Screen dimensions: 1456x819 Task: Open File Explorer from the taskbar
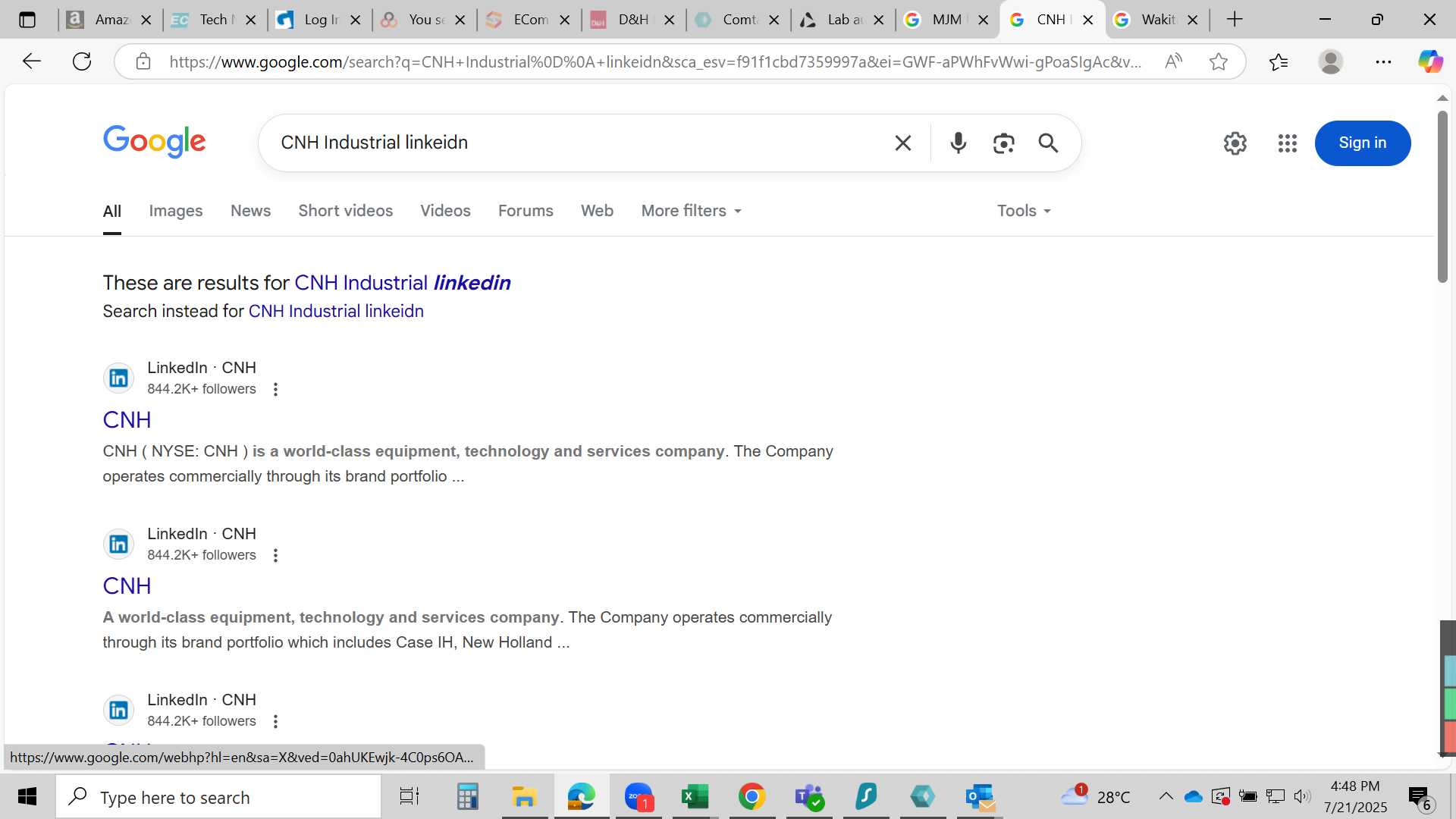click(x=523, y=796)
